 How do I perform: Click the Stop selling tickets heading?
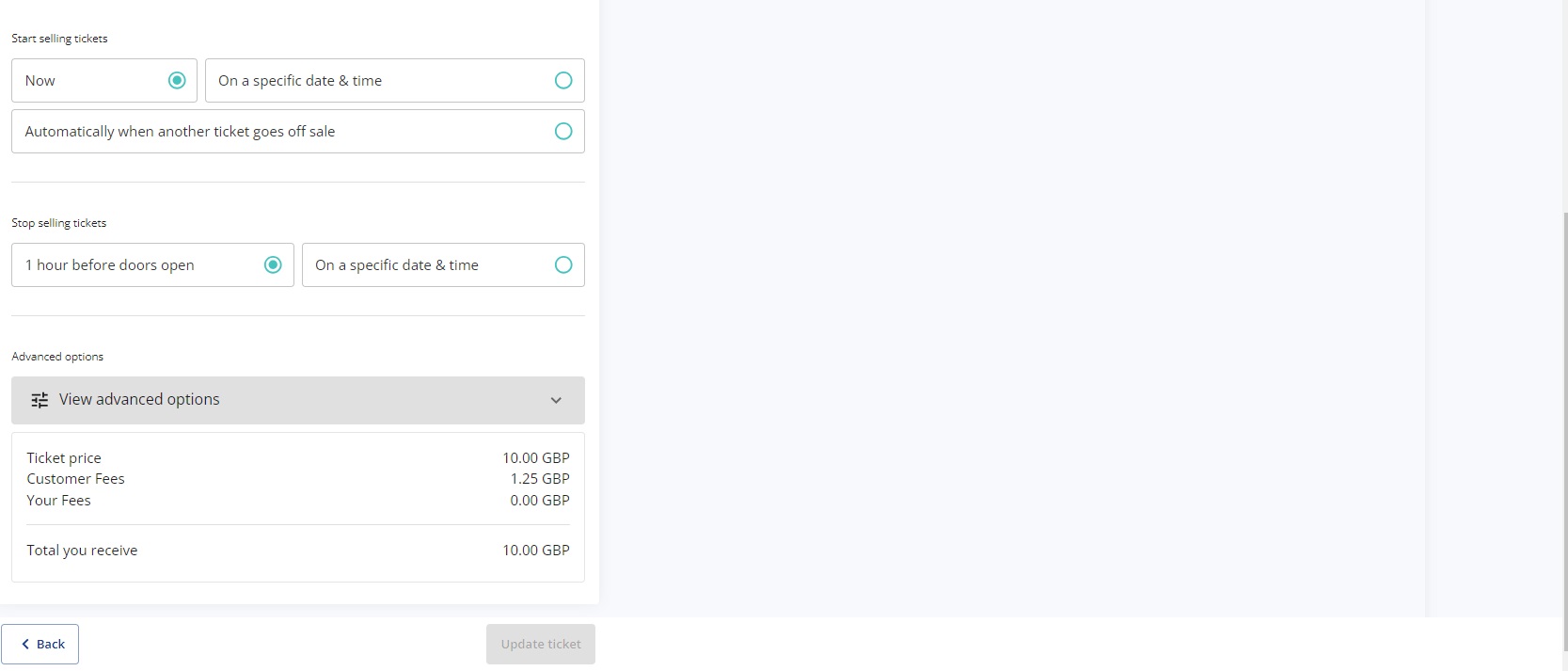59,223
